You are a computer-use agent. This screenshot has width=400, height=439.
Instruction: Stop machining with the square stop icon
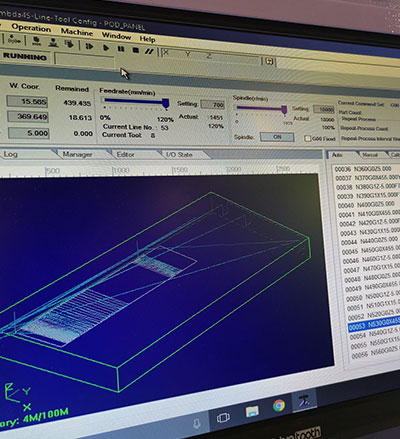(135, 50)
